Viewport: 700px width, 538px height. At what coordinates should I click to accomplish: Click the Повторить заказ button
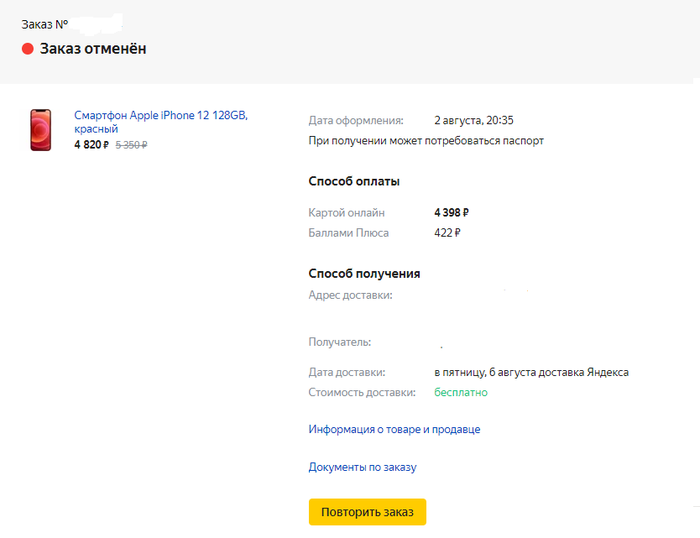coord(367,512)
